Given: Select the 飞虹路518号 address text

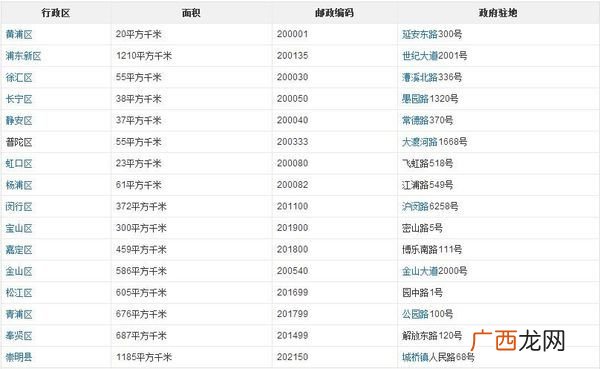Looking at the screenshot, I should coord(427,164).
